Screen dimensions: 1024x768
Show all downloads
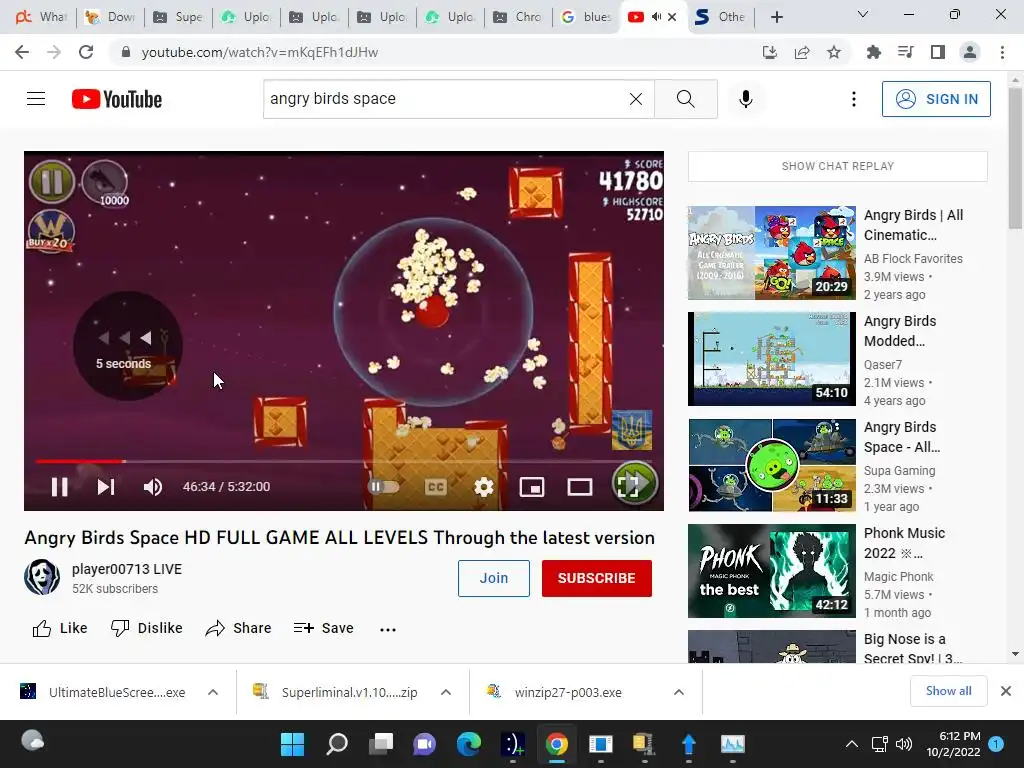948,691
